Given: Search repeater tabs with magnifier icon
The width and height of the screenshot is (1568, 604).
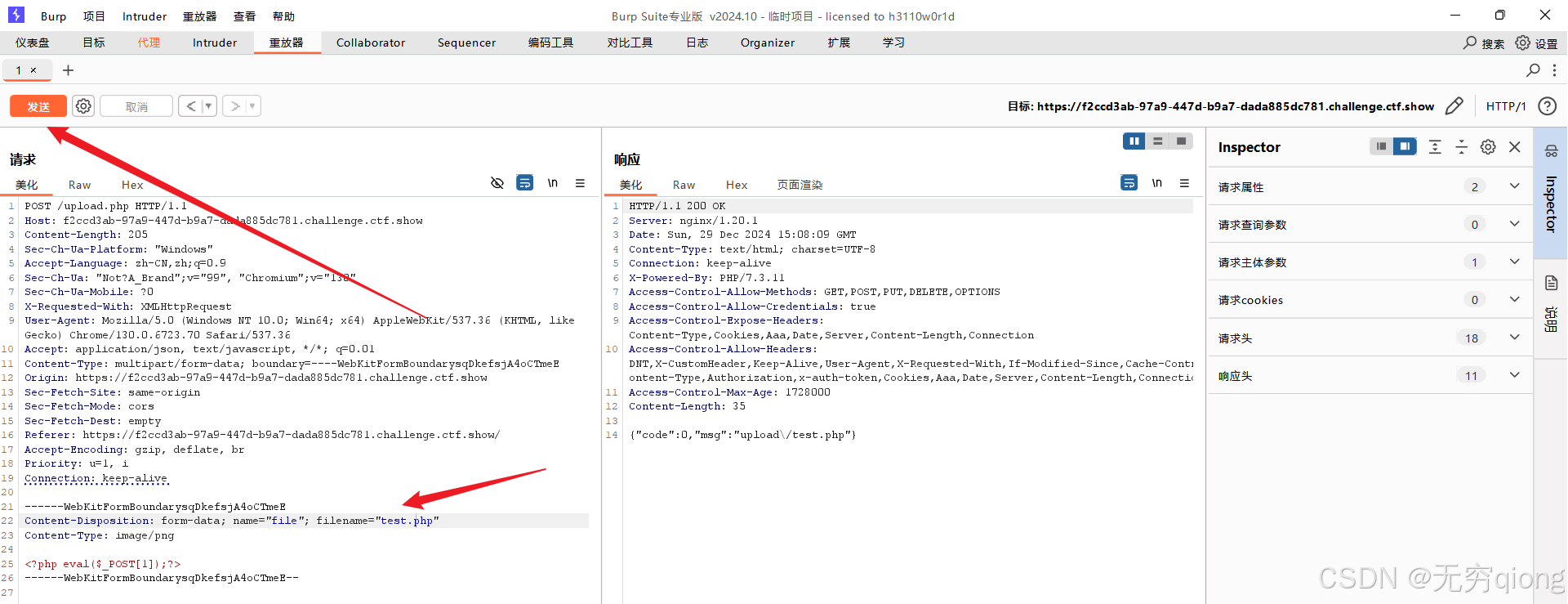Looking at the screenshot, I should pyautogui.click(x=1533, y=70).
